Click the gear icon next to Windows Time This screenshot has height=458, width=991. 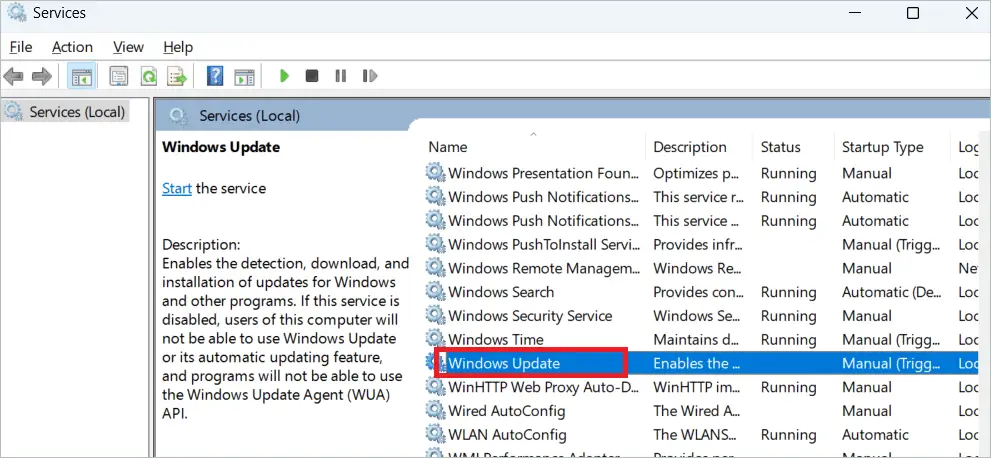pyautogui.click(x=435, y=339)
